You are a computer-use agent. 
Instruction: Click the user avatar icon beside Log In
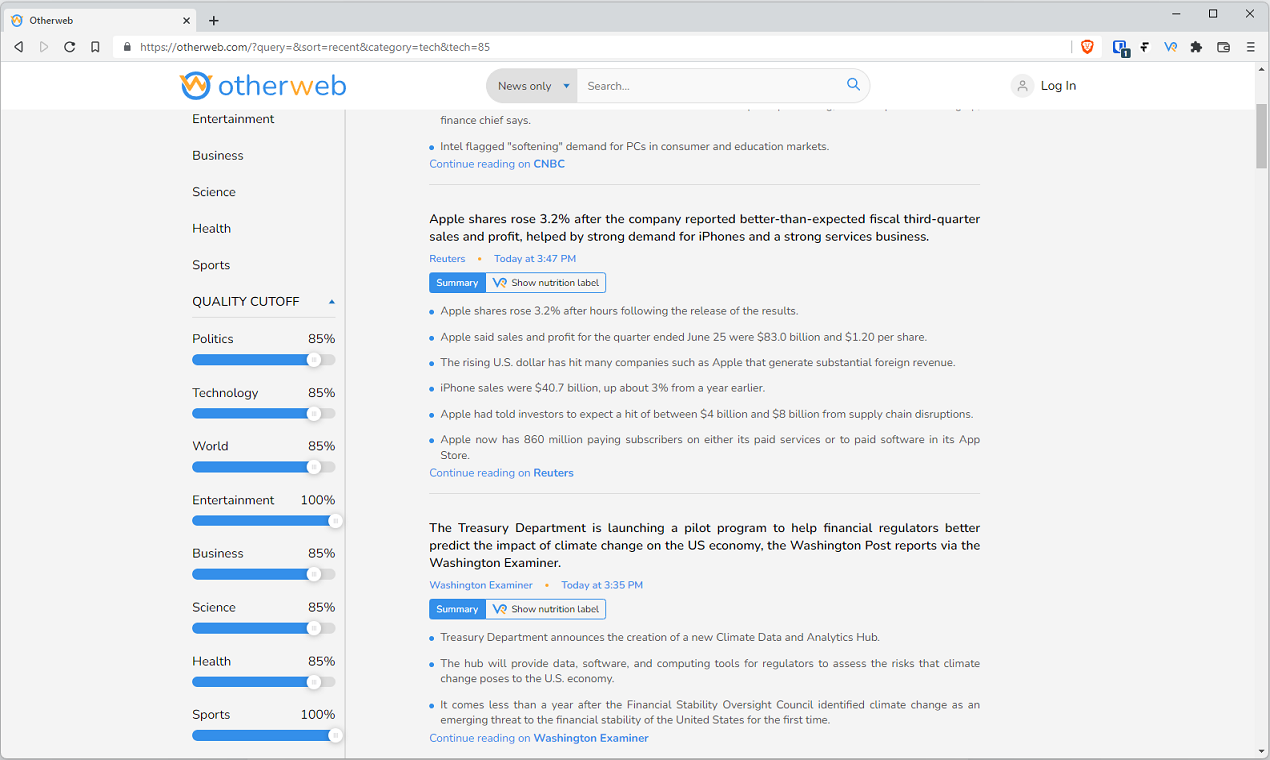(1022, 86)
